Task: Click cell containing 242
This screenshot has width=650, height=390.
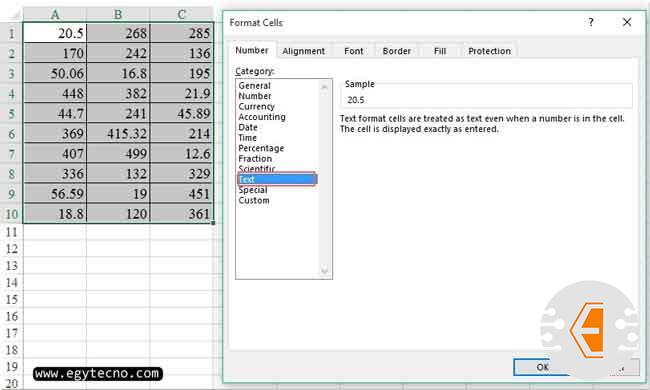Action: point(118,53)
